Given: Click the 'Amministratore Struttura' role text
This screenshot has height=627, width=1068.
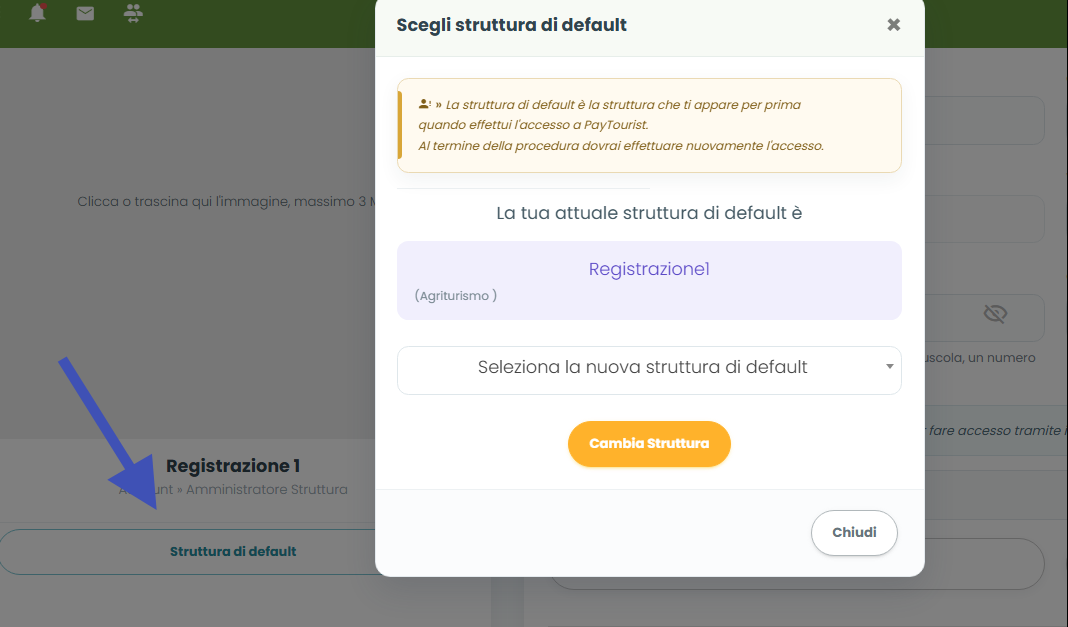Looking at the screenshot, I should click(x=267, y=489).
